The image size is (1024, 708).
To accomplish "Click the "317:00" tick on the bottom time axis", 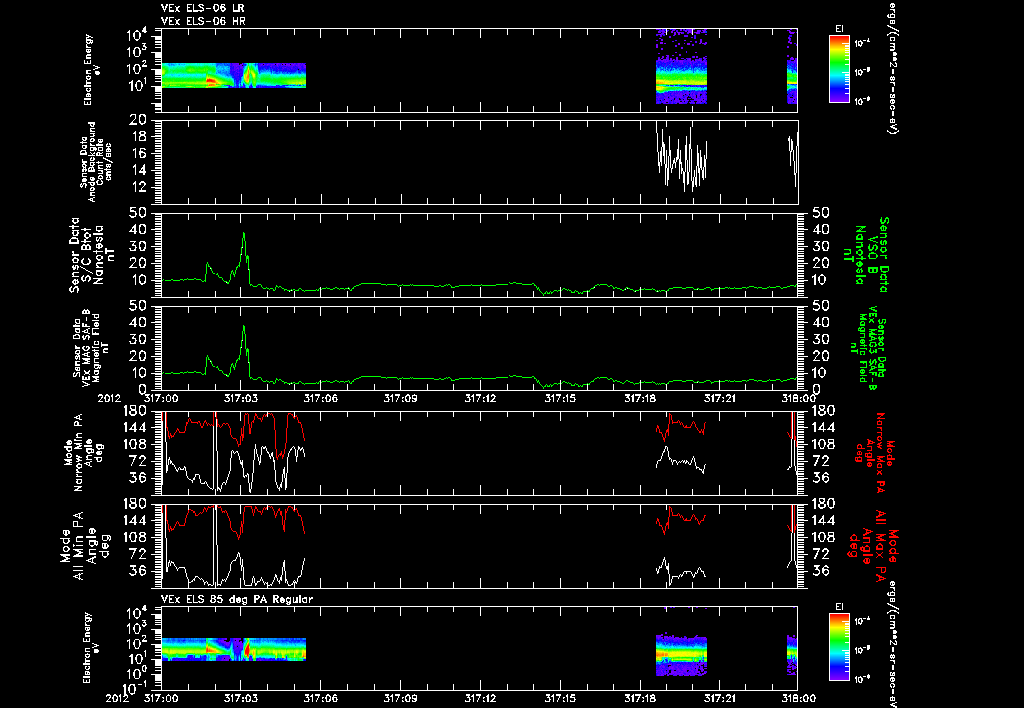I will click(161, 698).
